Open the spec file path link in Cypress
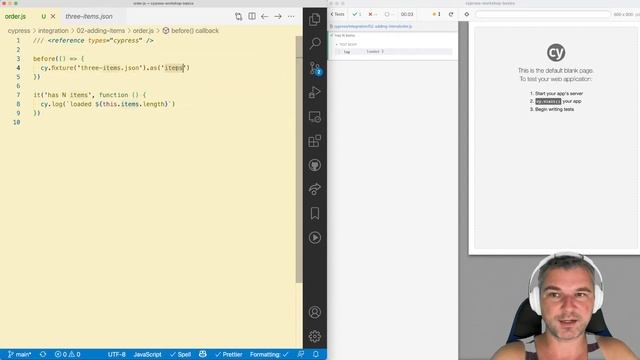The height and width of the screenshot is (360, 640). [x=373, y=27]
